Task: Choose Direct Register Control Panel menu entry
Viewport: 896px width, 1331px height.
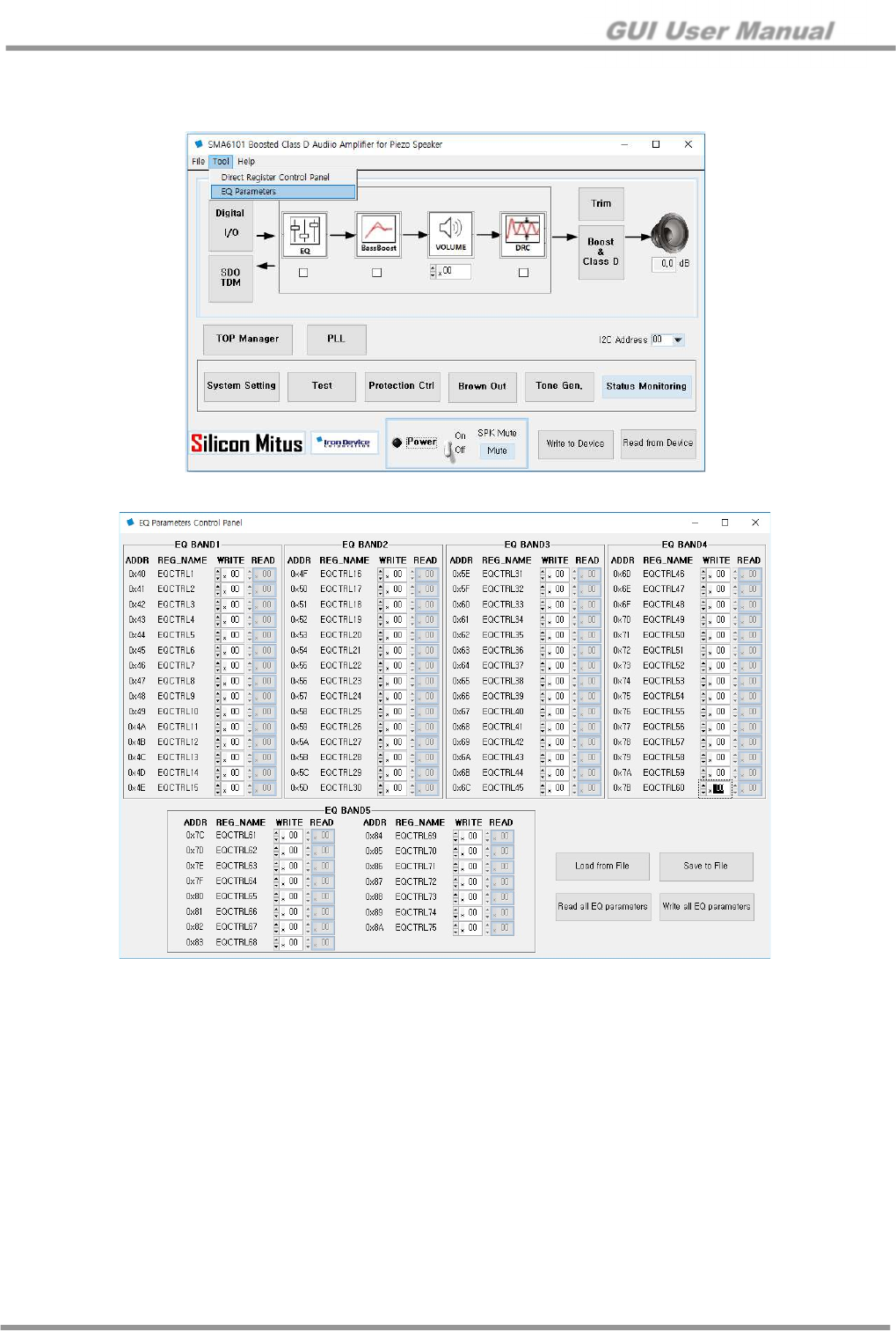Action: click(275, 178)
